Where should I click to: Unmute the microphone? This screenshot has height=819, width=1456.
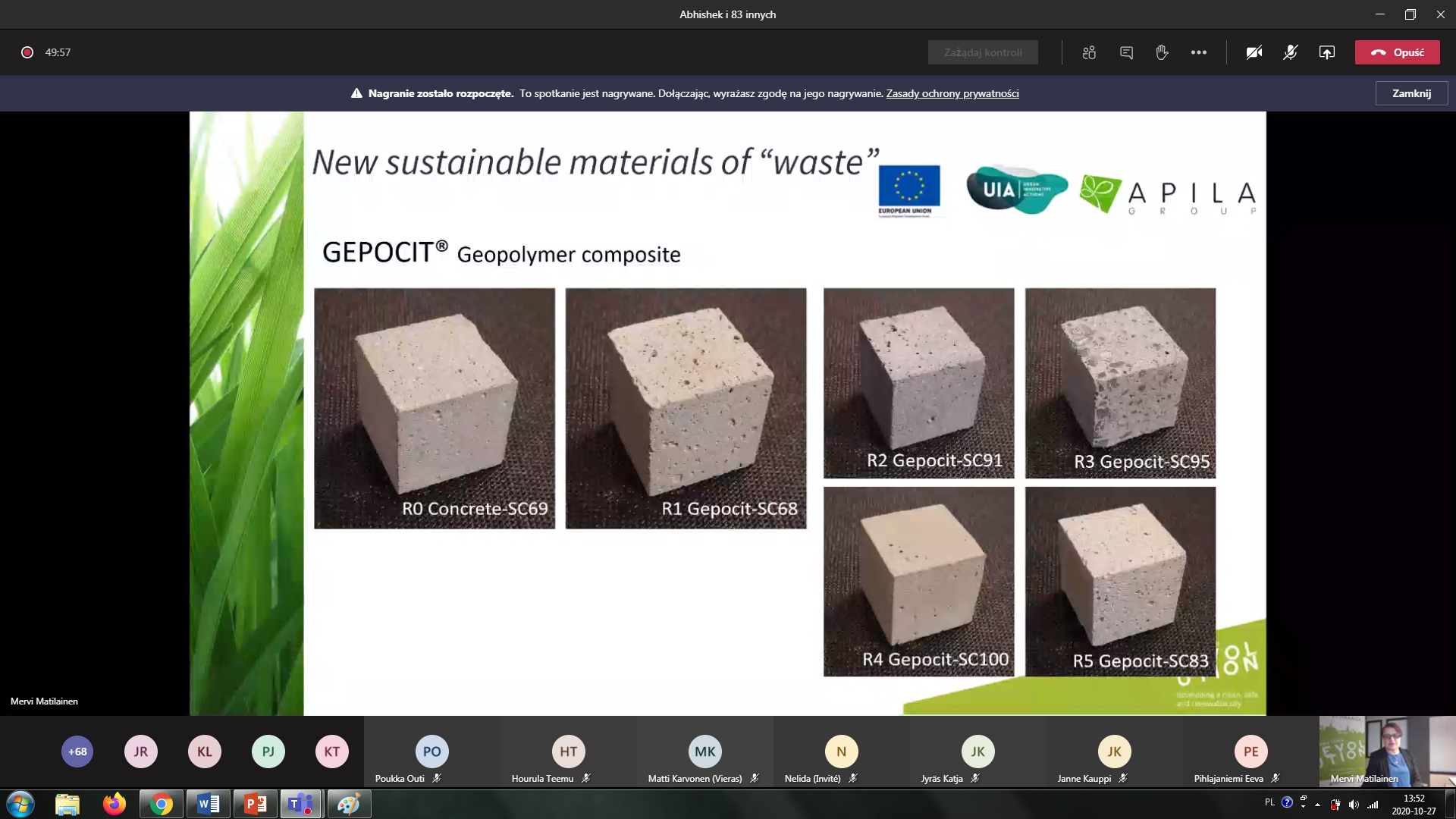pos(1290,52)
